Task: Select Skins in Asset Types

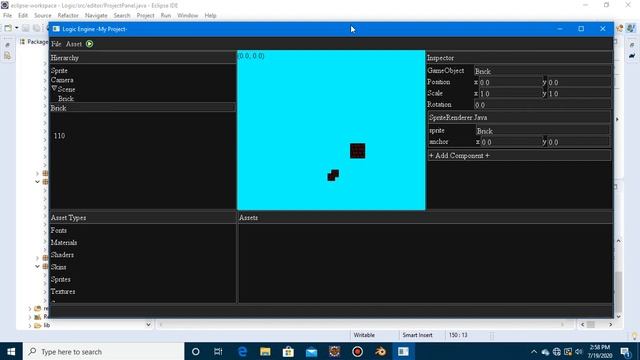Action: tap(58, 267)
